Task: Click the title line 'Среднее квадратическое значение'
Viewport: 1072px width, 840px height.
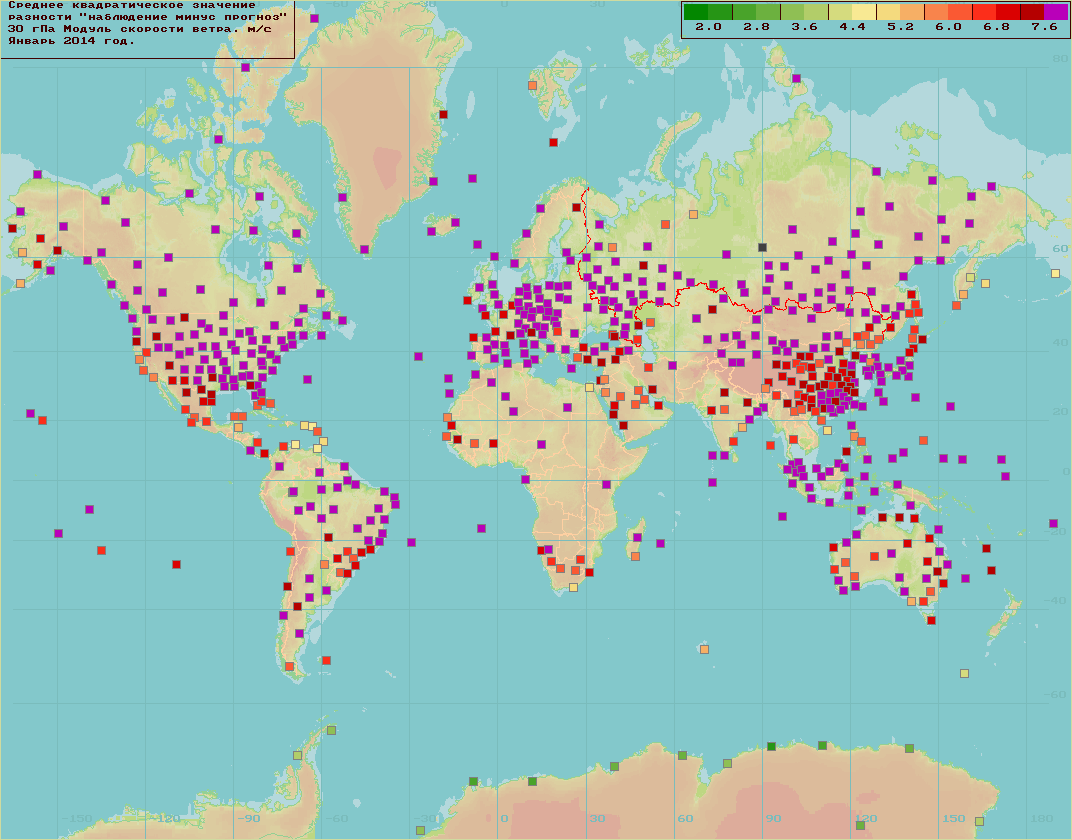Action: (x=132, y=5)
